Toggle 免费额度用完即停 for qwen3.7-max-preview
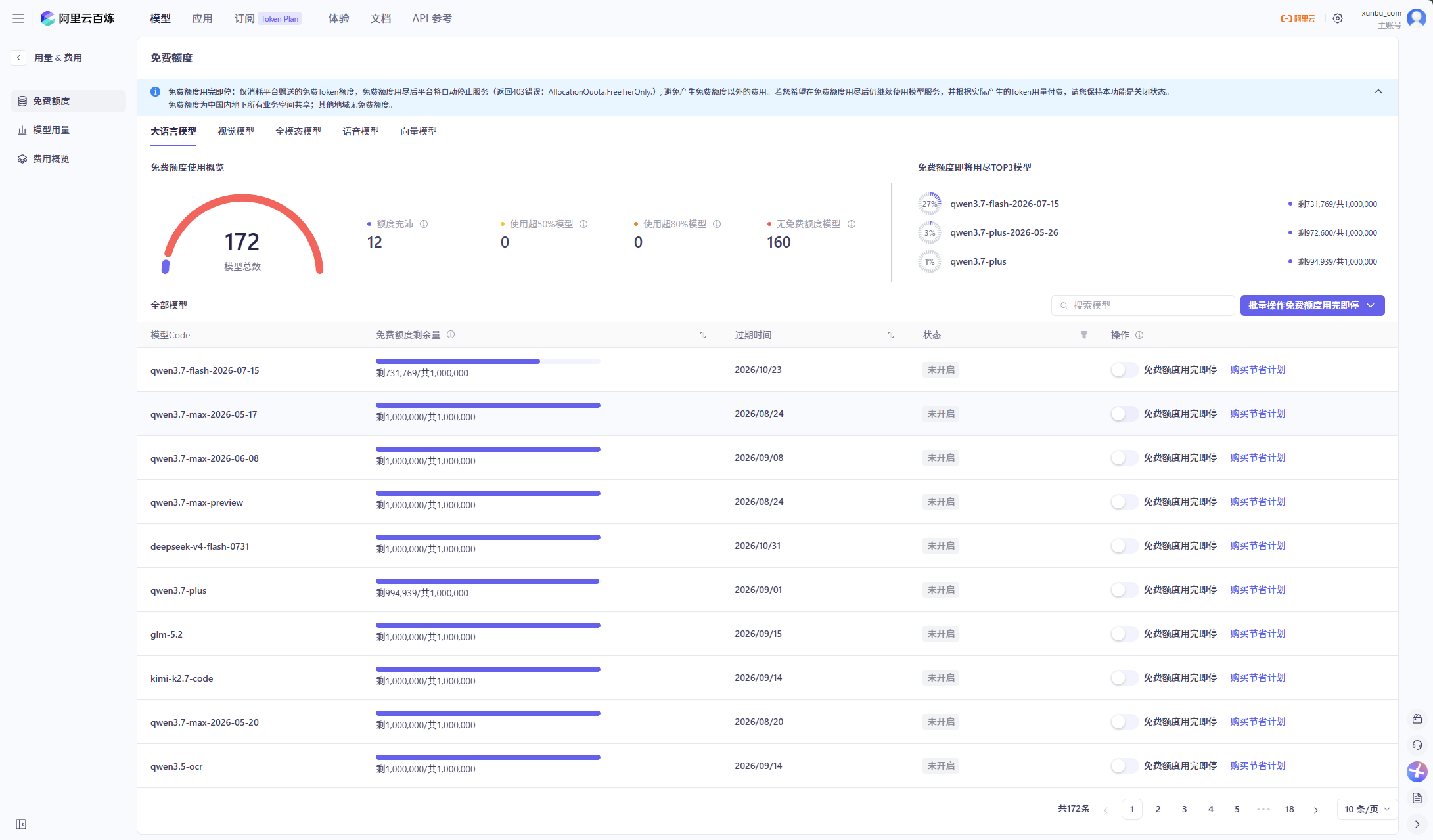Screen dimensions: 1433x840 pyautogui.click(x=1124, y=502)
